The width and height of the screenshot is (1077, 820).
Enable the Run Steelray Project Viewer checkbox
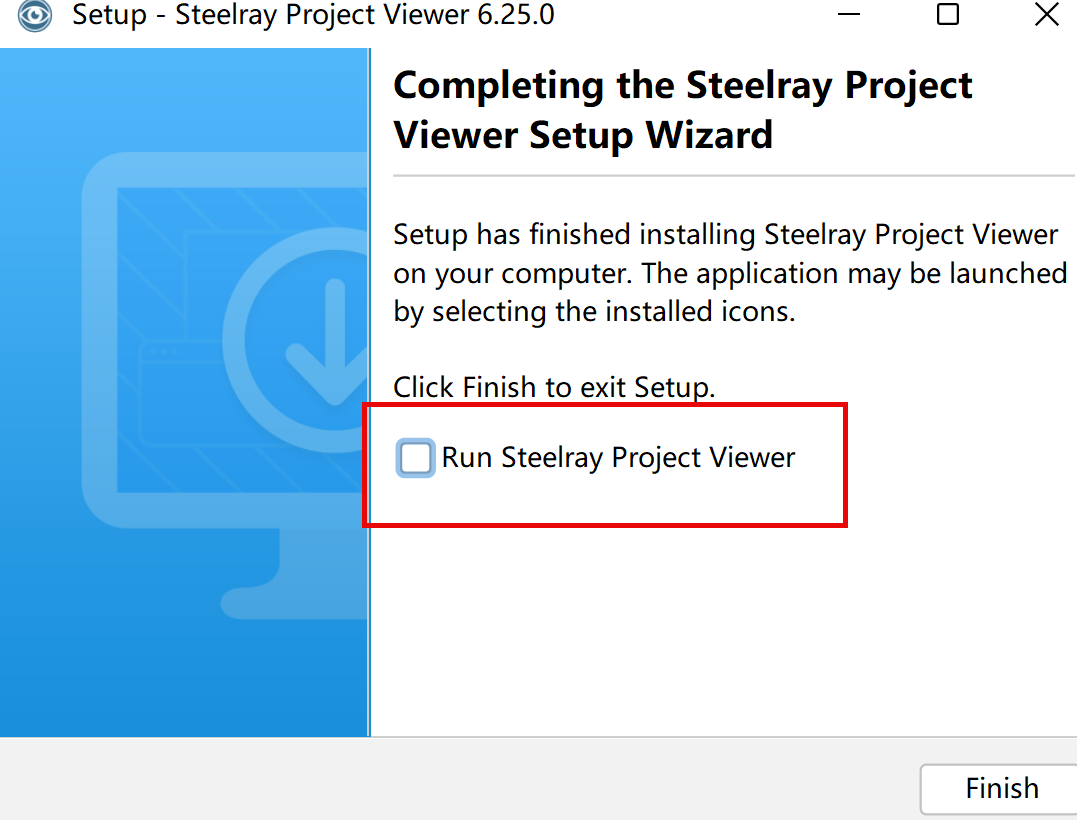[x=416, y=458]
